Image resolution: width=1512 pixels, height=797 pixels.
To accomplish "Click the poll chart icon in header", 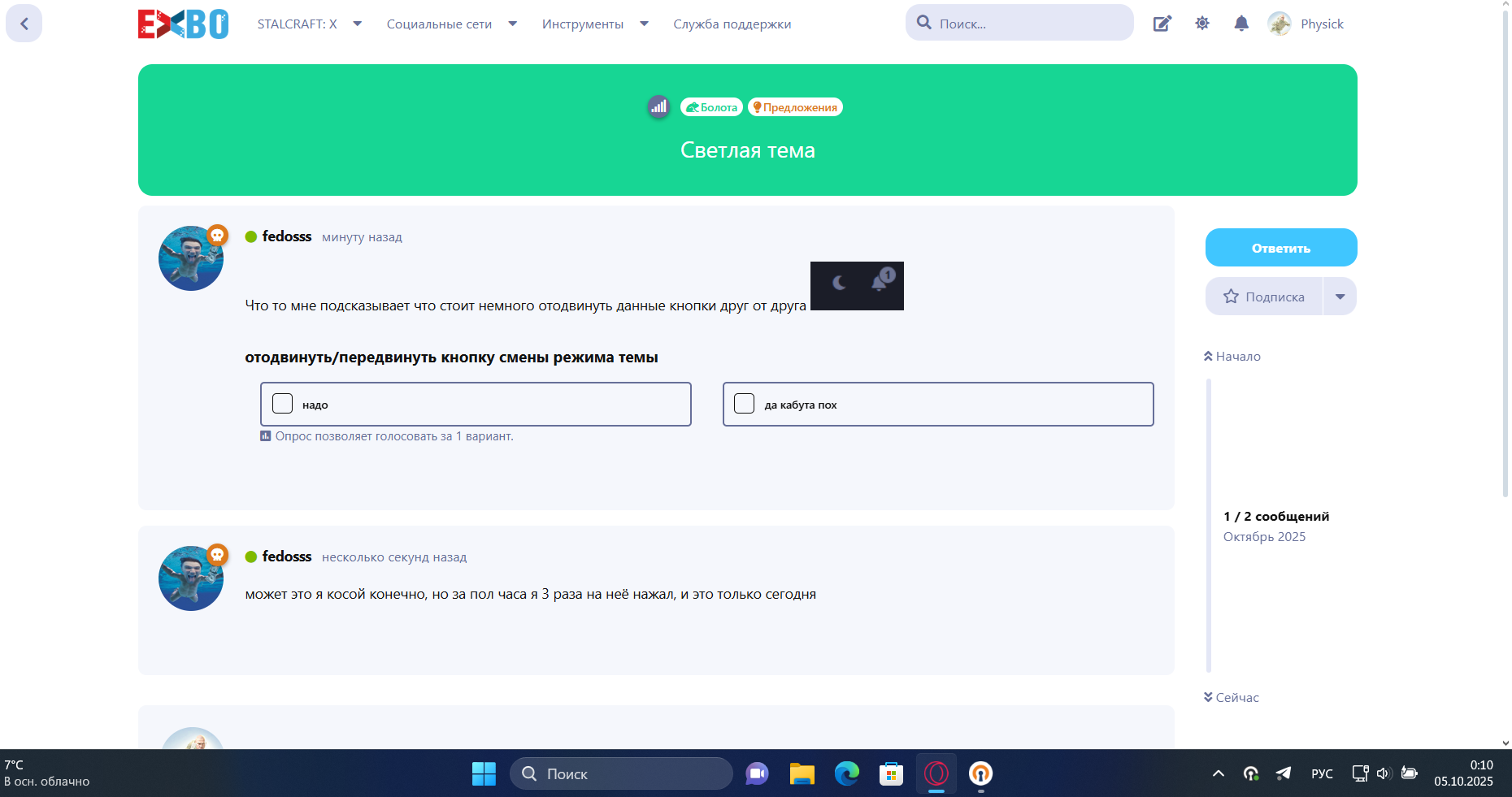I will click(658, 106).
